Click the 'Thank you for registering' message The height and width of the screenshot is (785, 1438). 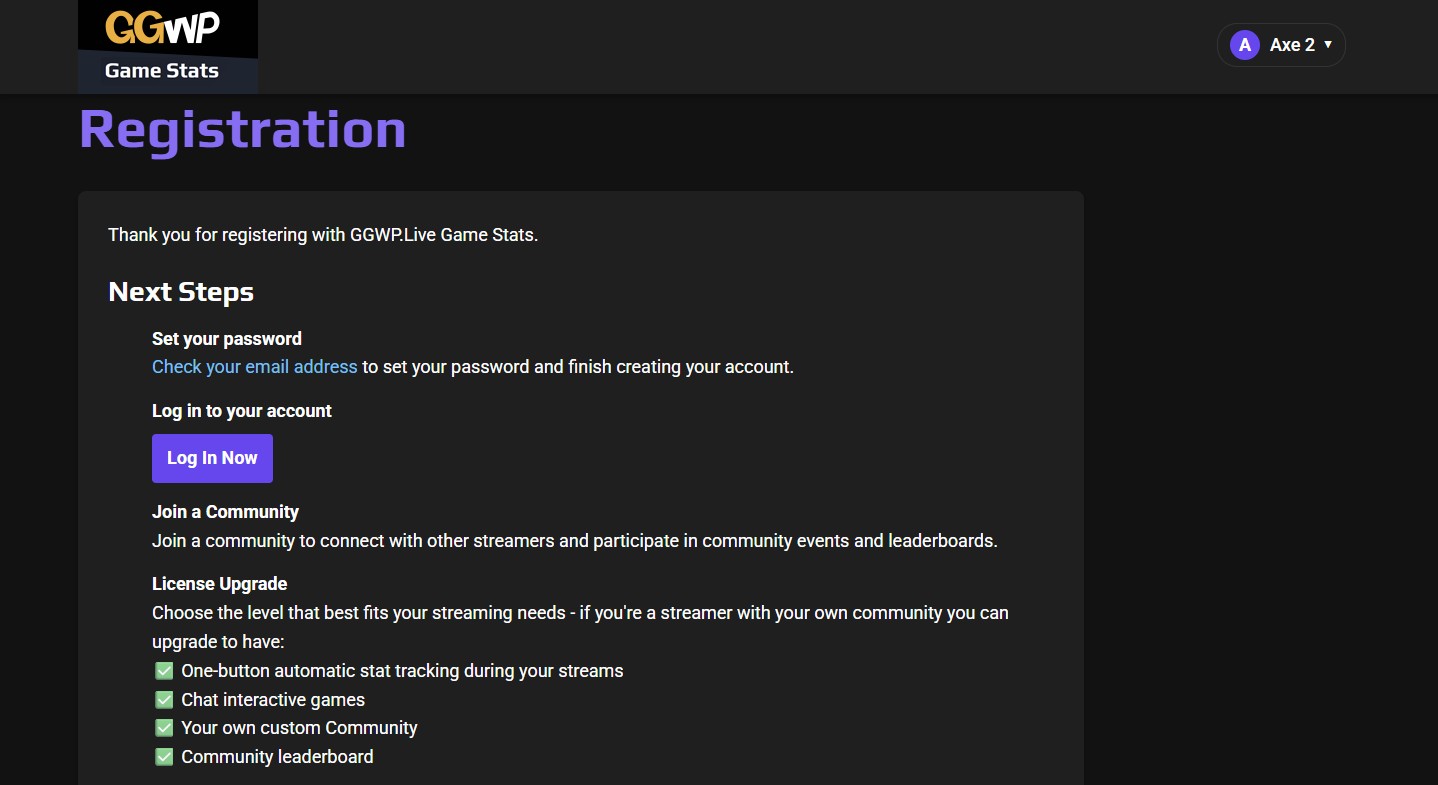click(323, 235)
